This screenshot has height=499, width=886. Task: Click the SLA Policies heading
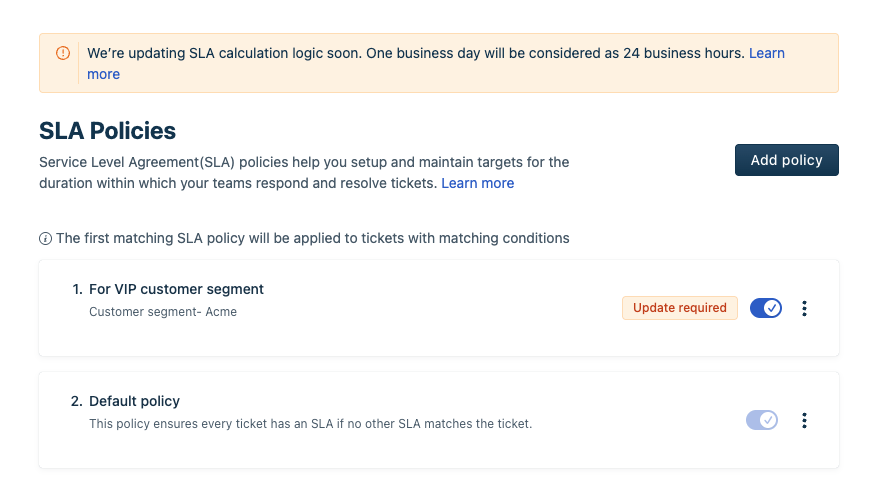click(x=107, y=130)
